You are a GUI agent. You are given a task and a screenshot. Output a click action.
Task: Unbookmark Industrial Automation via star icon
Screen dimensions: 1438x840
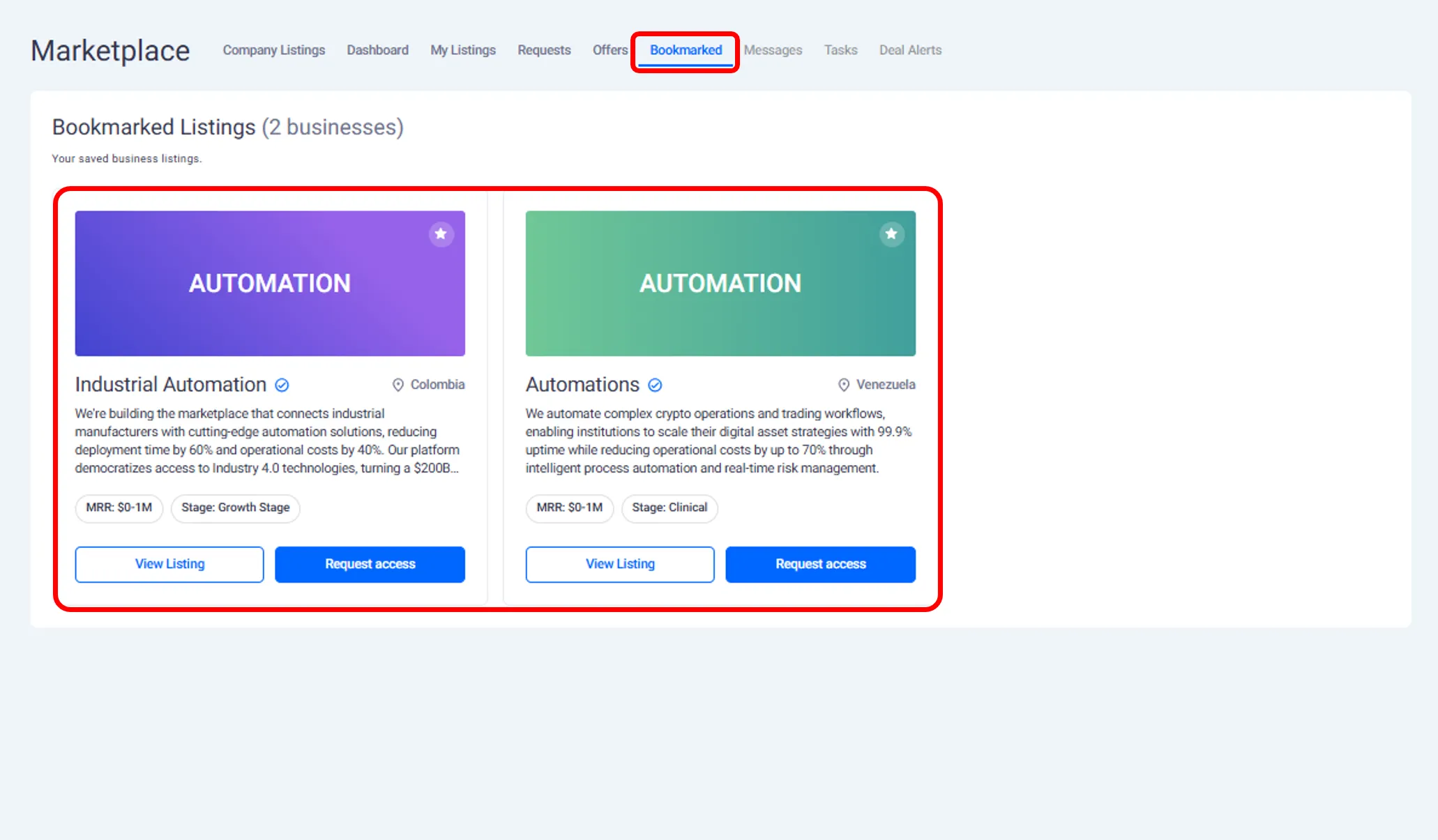(441, 234)
